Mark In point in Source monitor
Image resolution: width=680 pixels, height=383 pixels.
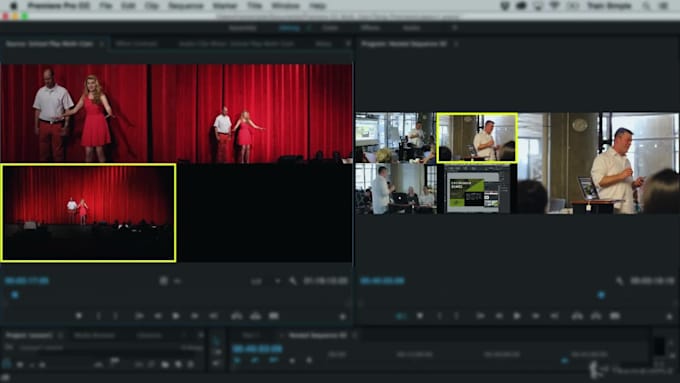pos(98,316)
